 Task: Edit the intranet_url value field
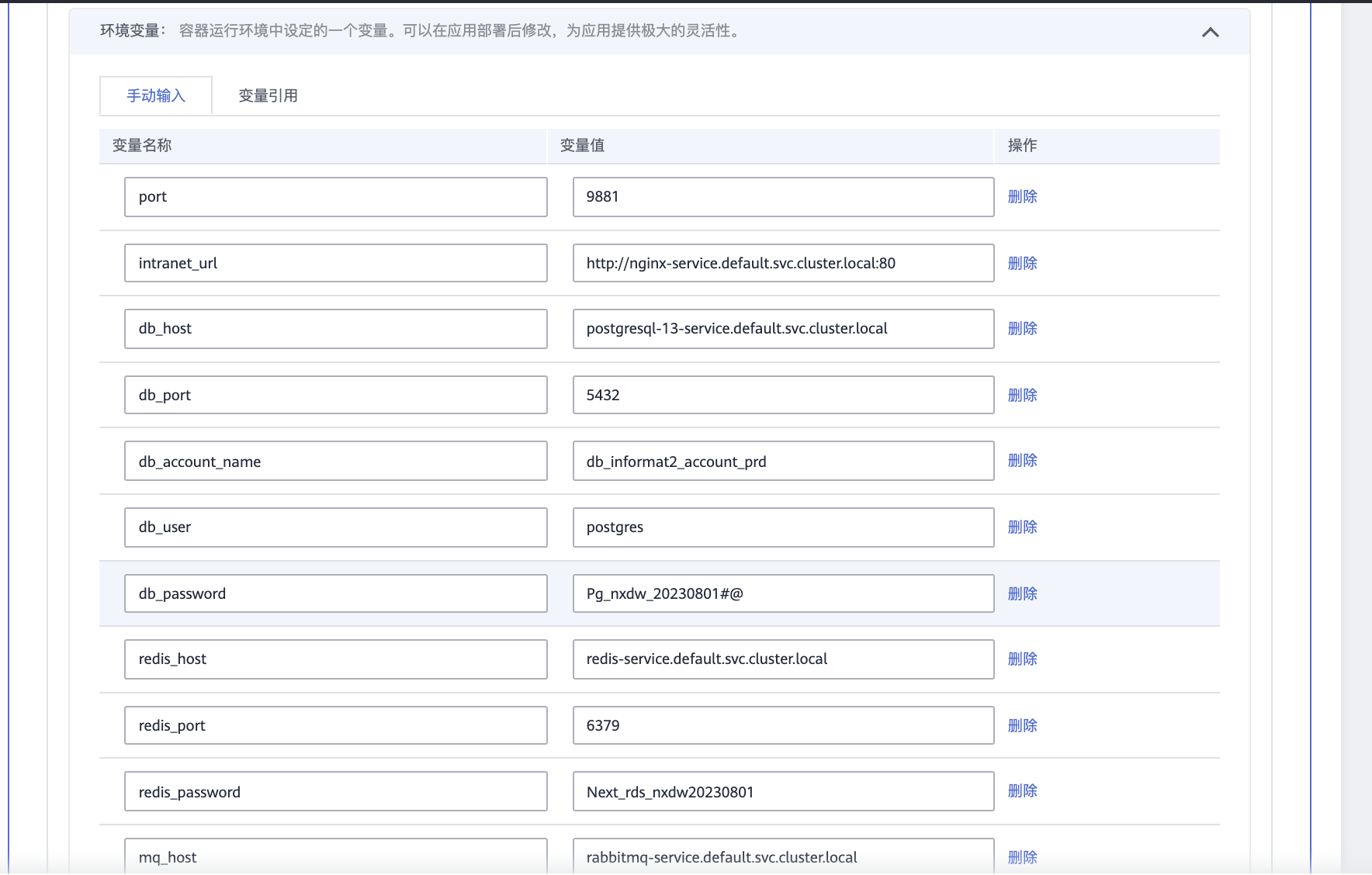(783, 263)
